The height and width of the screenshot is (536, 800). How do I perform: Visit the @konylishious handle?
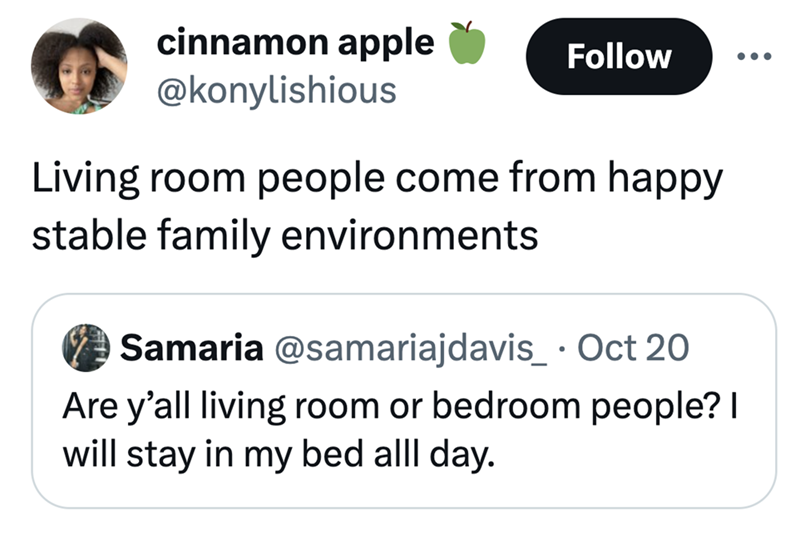pyautogui.click(x=276, y=90)
